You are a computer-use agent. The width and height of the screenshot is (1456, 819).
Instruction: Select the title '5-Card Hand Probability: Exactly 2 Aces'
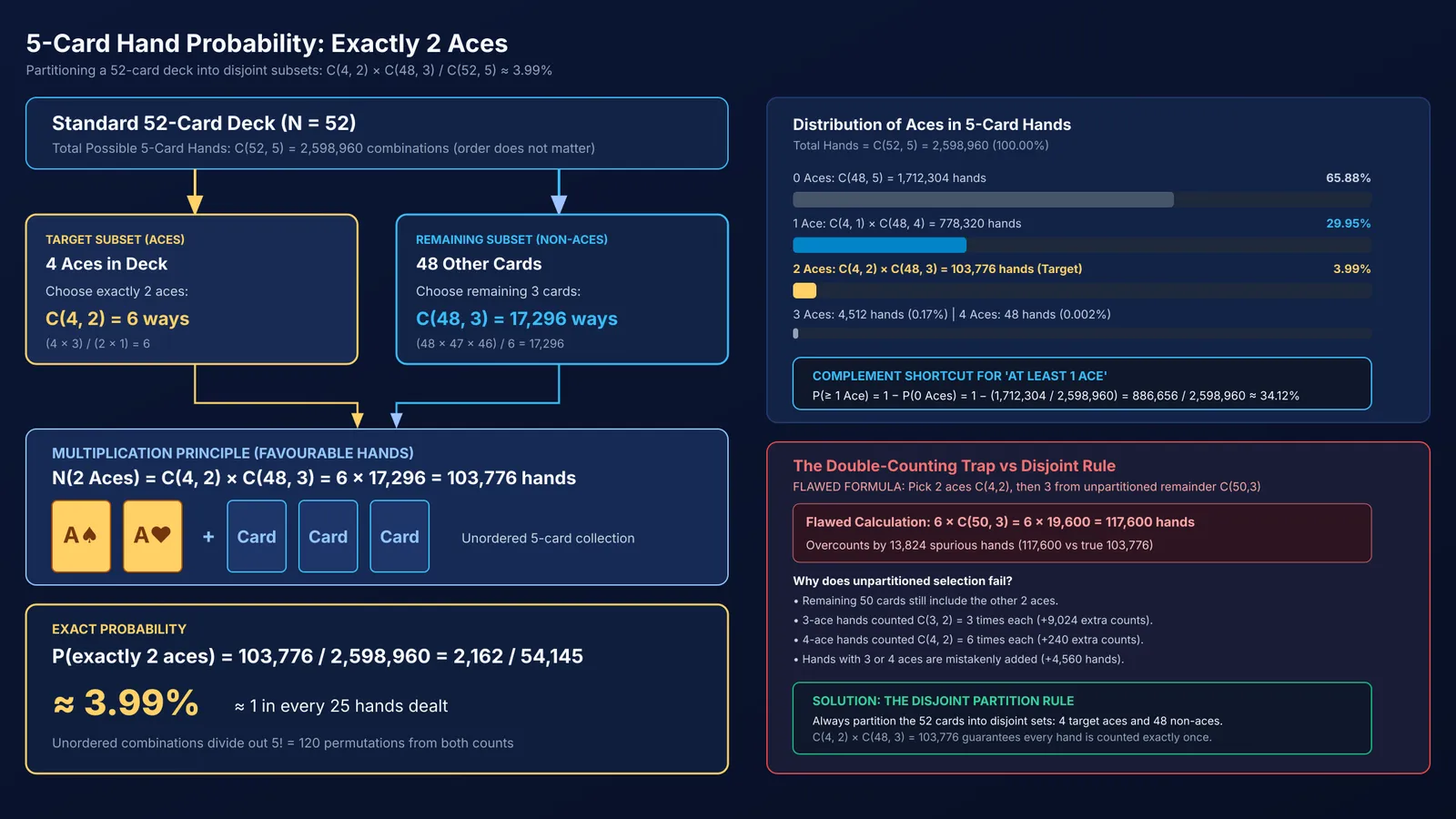click(x=267, y=44)
